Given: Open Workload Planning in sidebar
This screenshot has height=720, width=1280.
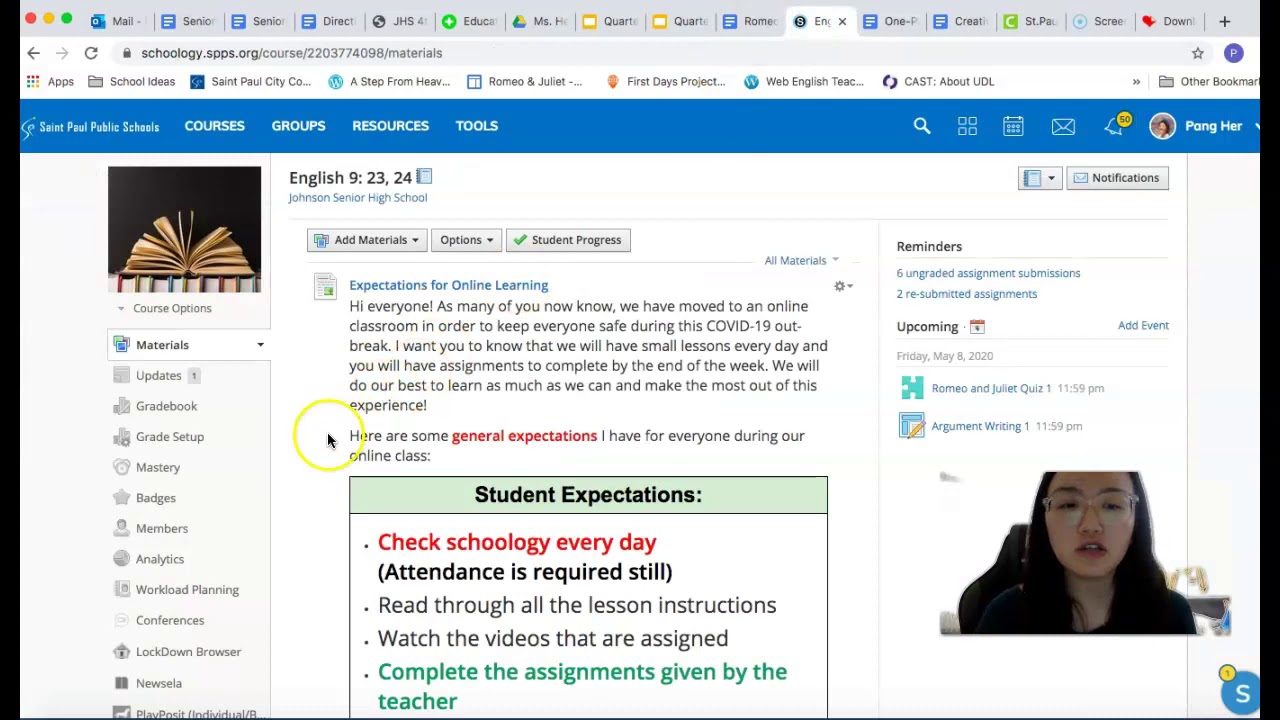Looking at the screenshot, I should pos(187,590).
